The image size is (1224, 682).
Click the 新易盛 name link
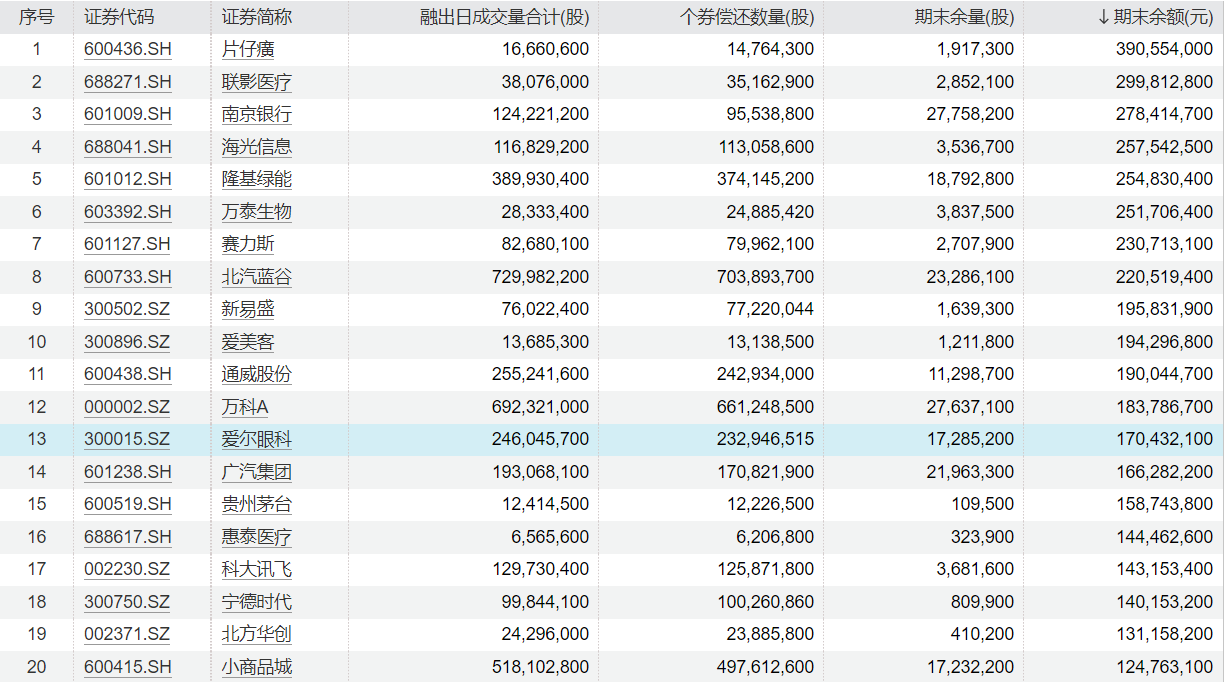[248, 309]
